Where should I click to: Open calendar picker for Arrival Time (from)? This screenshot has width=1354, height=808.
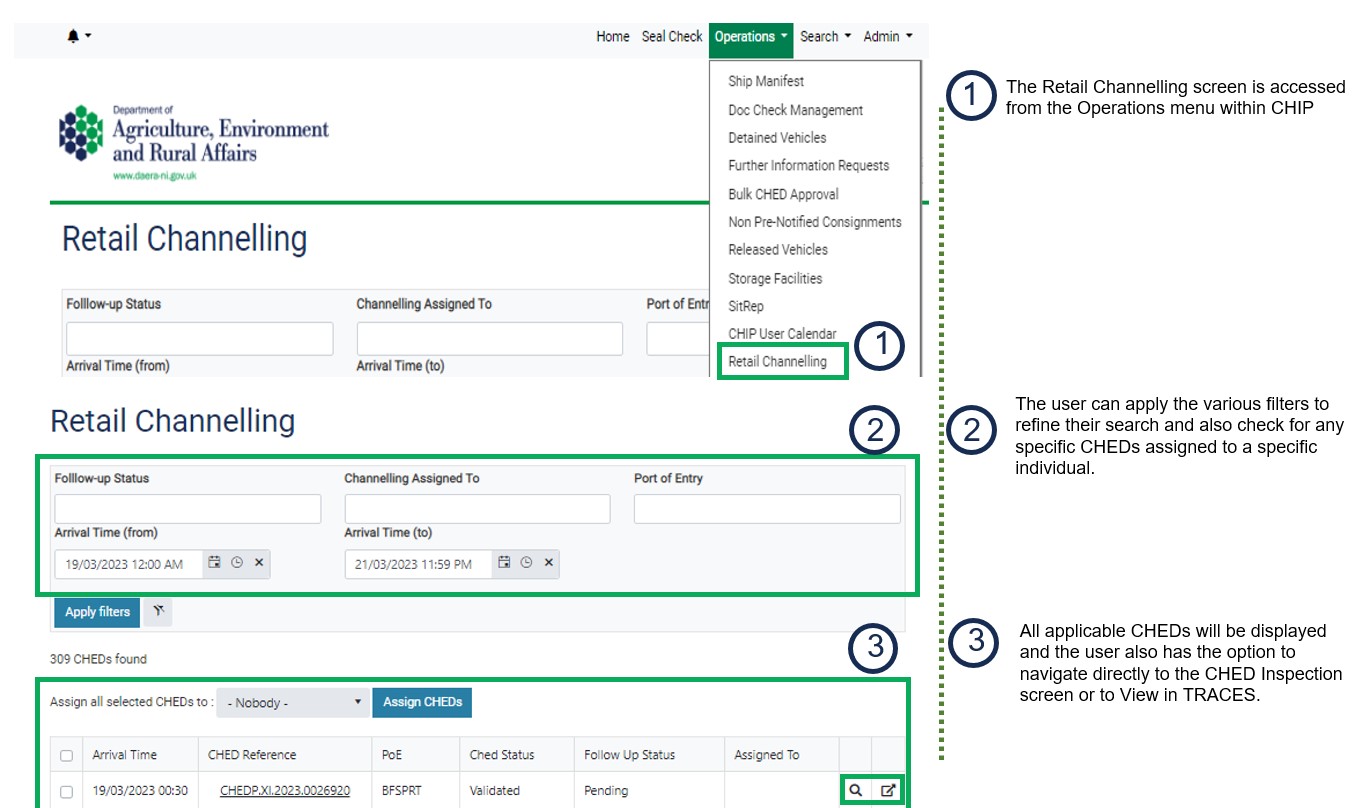(x=214, y=563)
